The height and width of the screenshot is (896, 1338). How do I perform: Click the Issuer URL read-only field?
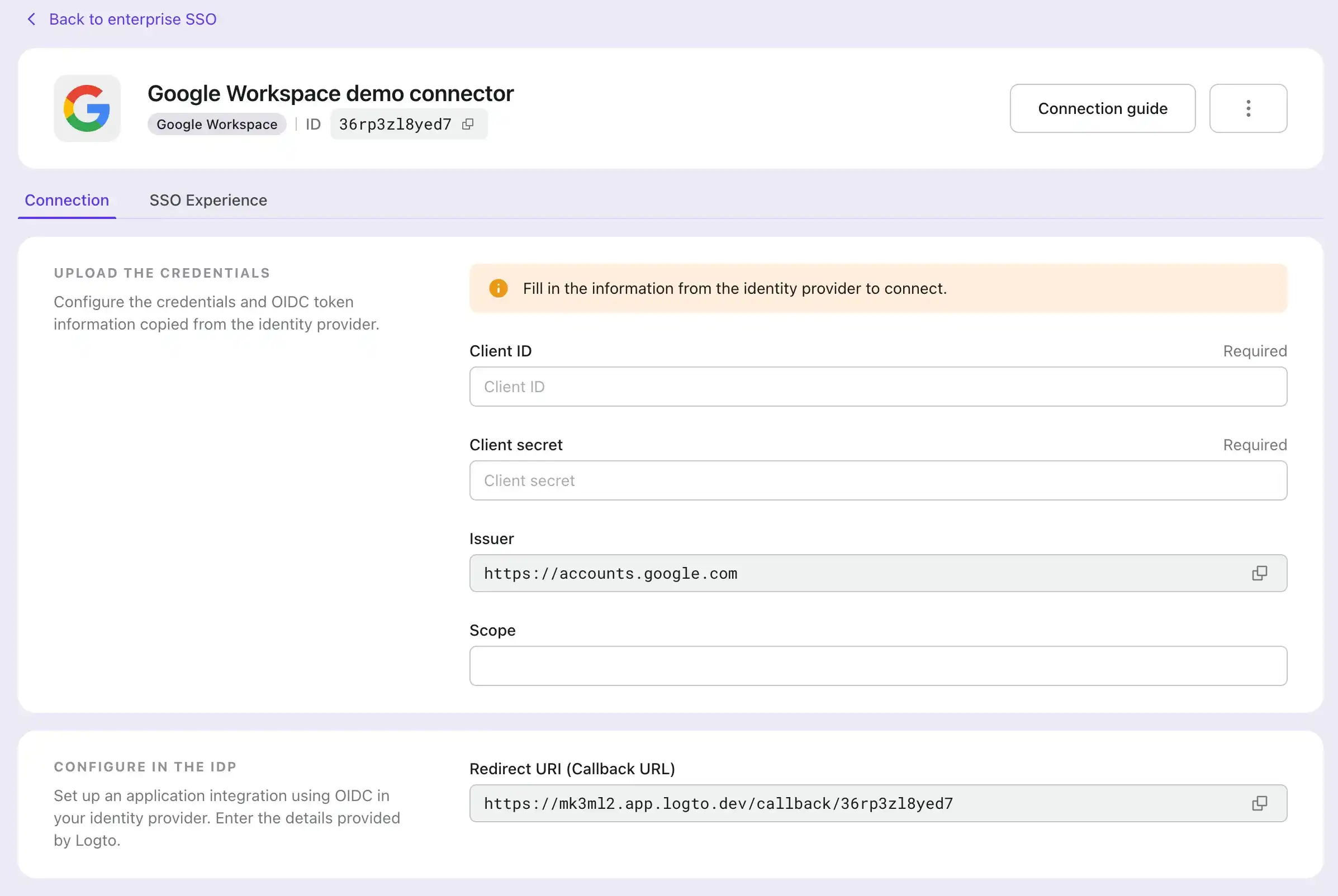click(x=610, y=573)
